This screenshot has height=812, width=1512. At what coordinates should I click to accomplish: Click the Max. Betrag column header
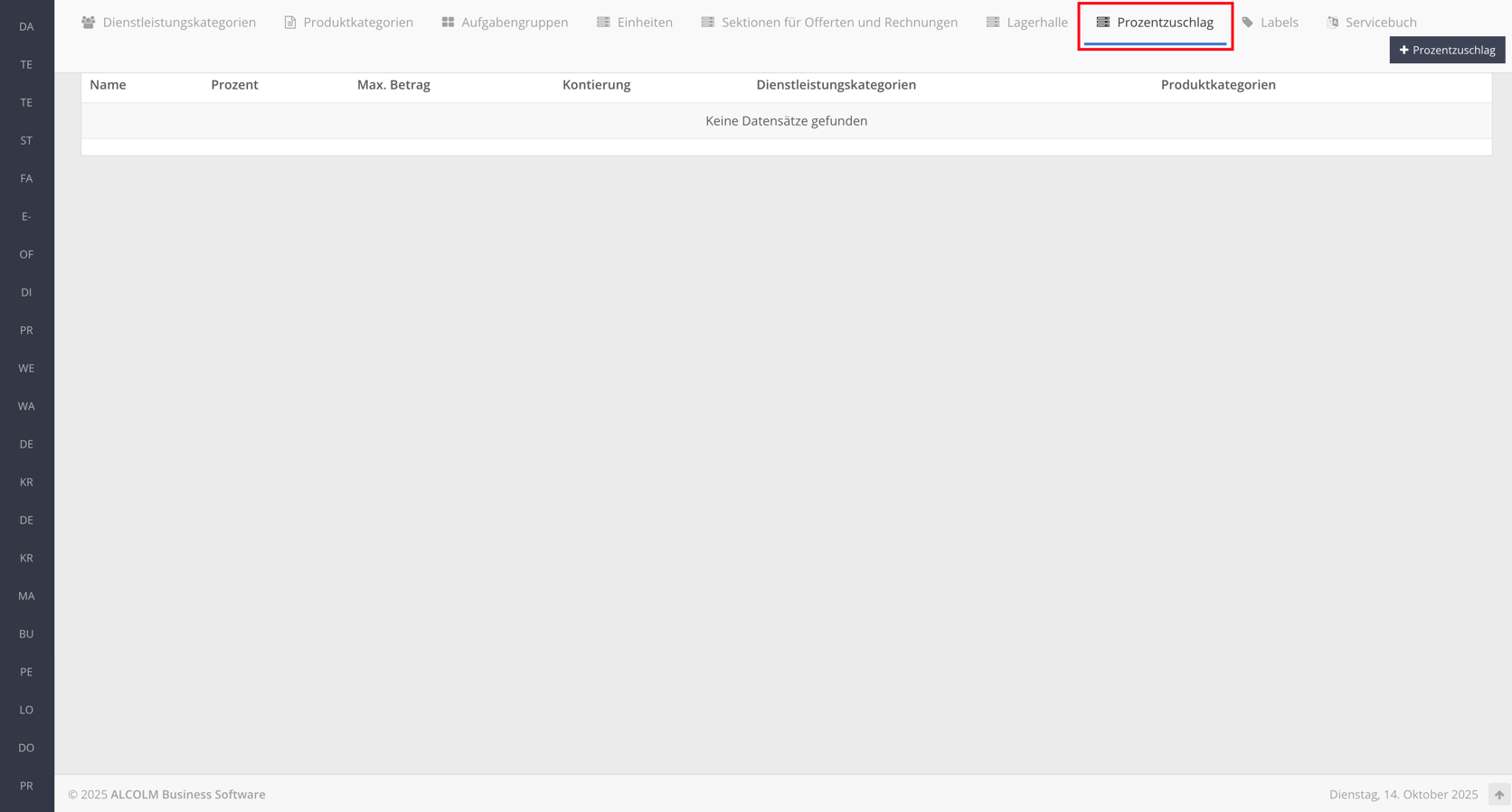(393, 85)
